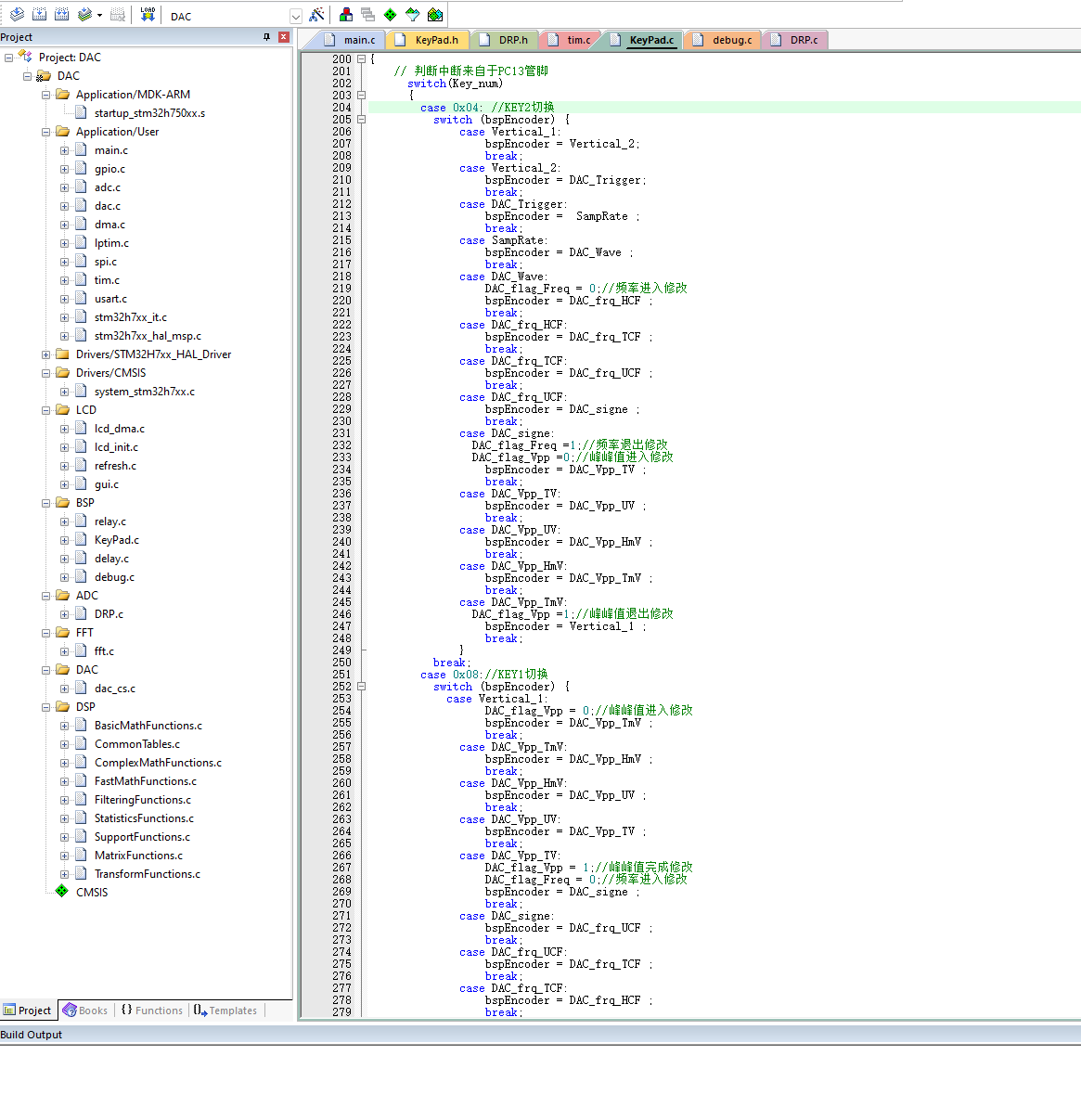Select refresh.c in project tree
Image resolution: width=1081 pixels, height=1120 pixels.
pyautogui.click(x=115, y=466)
